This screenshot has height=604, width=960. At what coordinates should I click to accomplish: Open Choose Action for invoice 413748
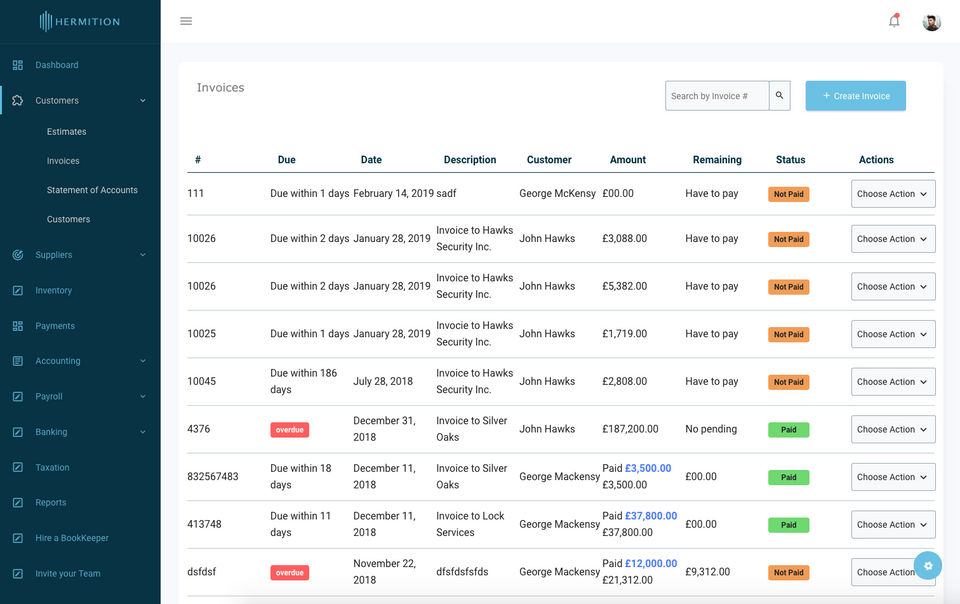[893, 524]
